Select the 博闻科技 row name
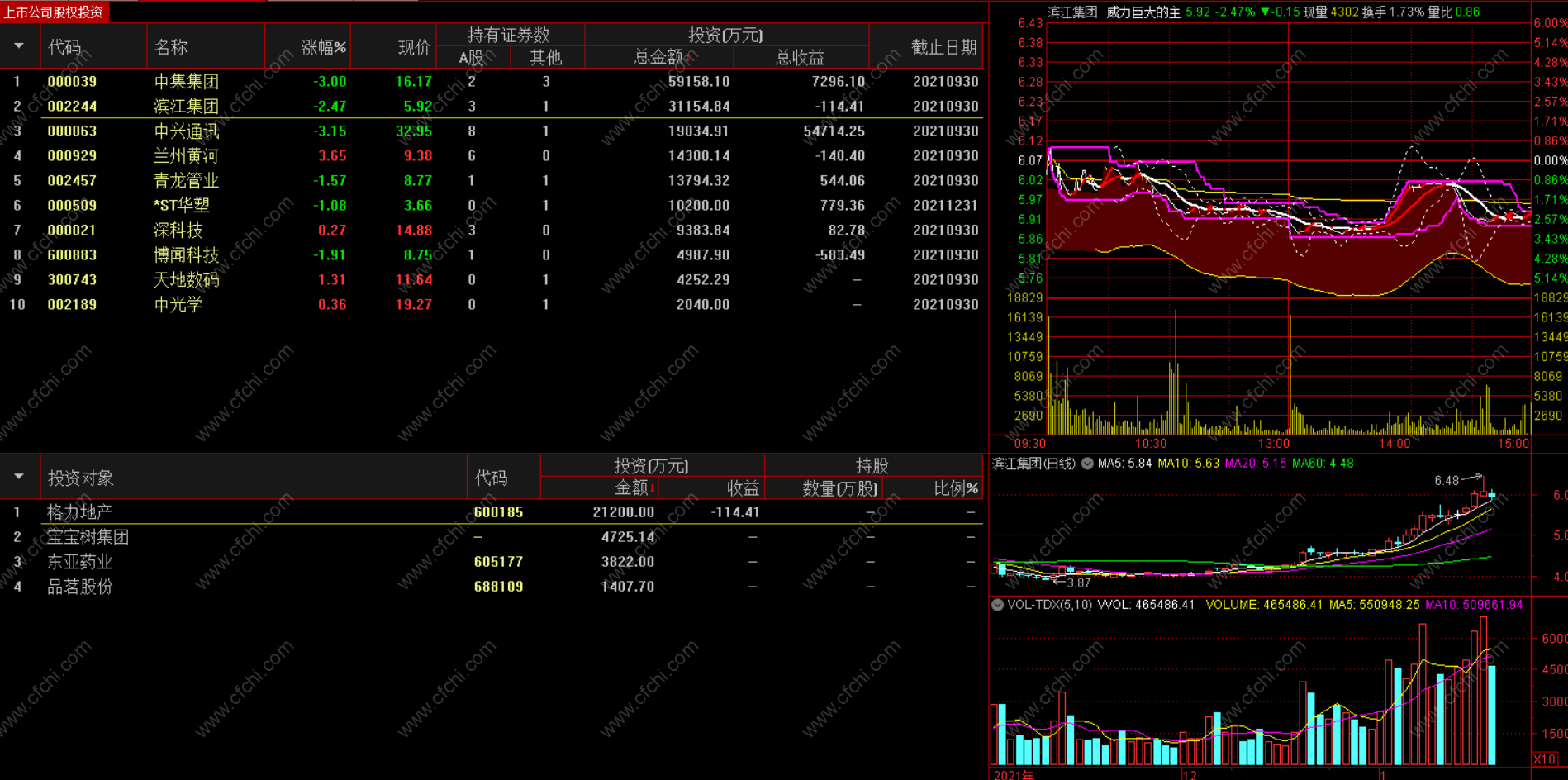Viewport: 1568px width, 780px height. tap(187, 255)
